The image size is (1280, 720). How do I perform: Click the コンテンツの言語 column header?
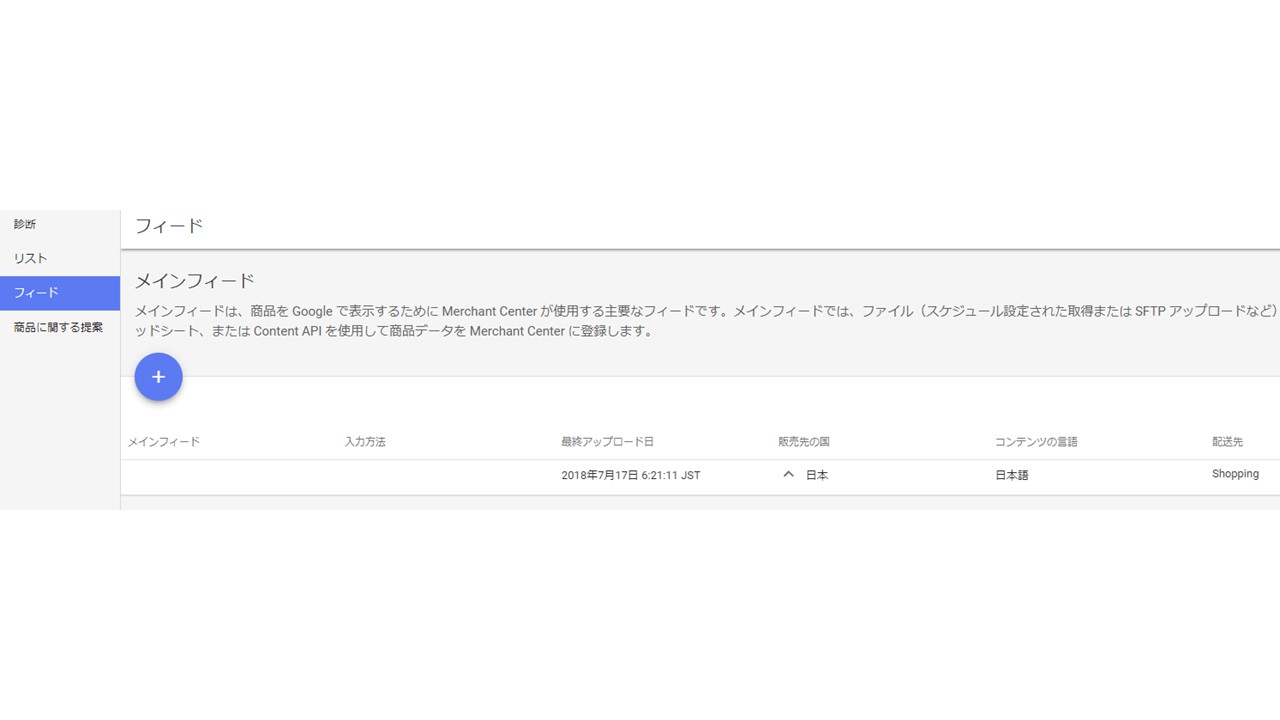(x=1036, y=442)
